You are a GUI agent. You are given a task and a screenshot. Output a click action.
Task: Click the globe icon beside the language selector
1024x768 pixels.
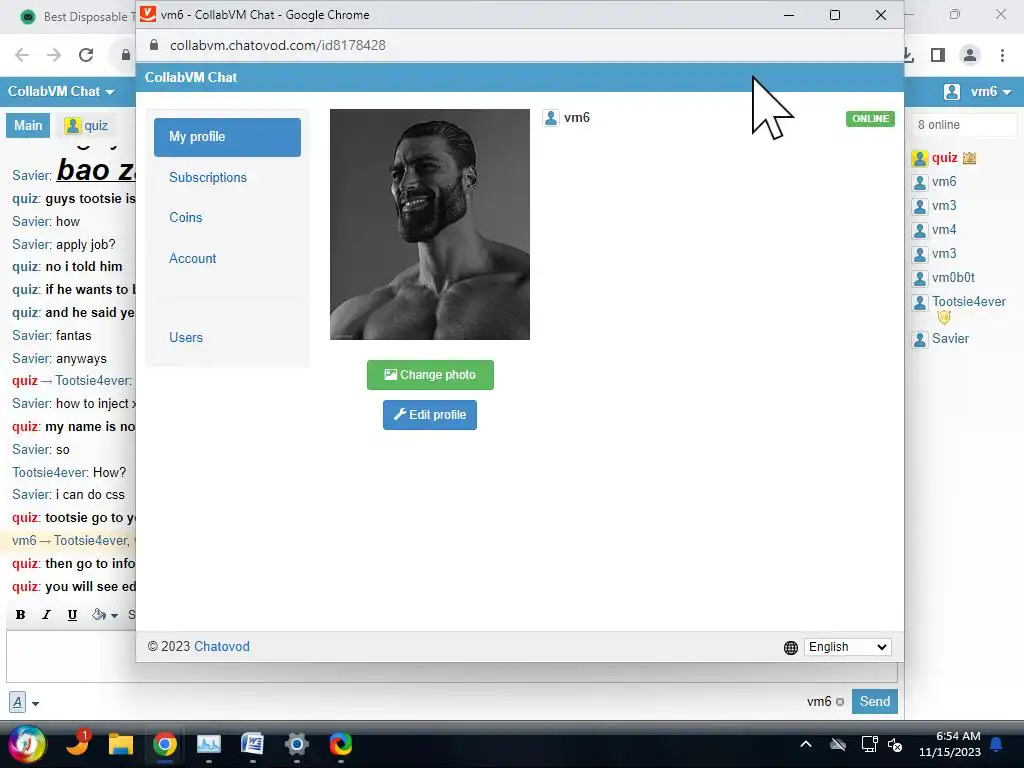coord(791,647)
